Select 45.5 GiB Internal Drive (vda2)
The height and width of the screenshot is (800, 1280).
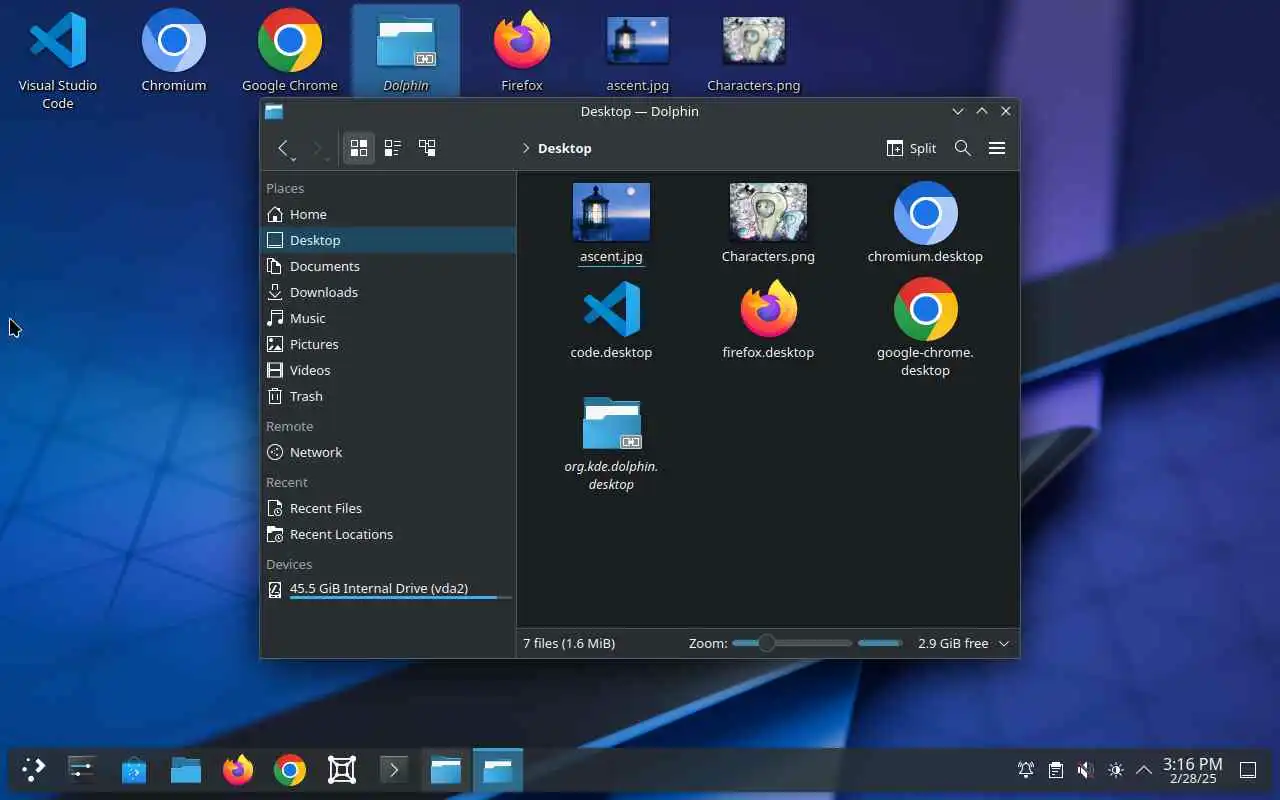pos(388,589)
